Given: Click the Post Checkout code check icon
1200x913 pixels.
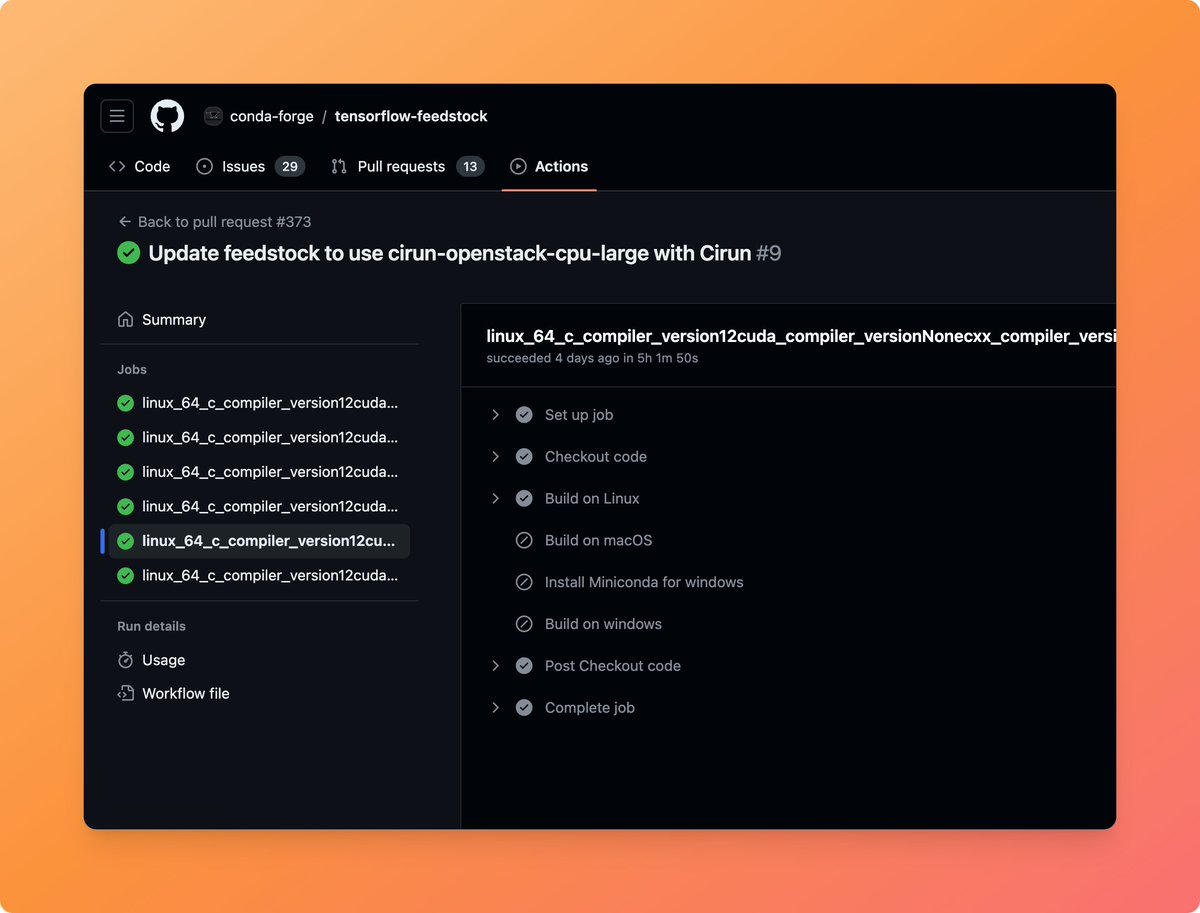Looking at the screenshot, I should (524, 665).
